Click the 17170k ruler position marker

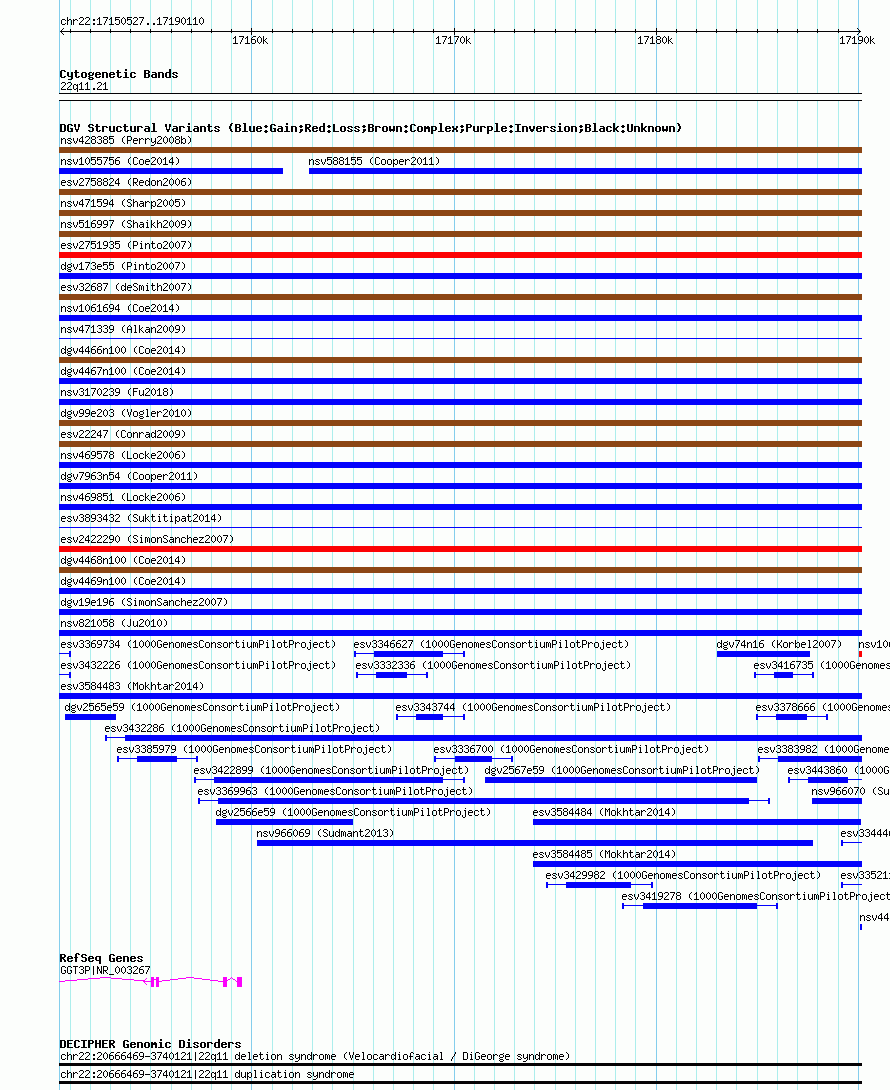(x=453, y=40)
